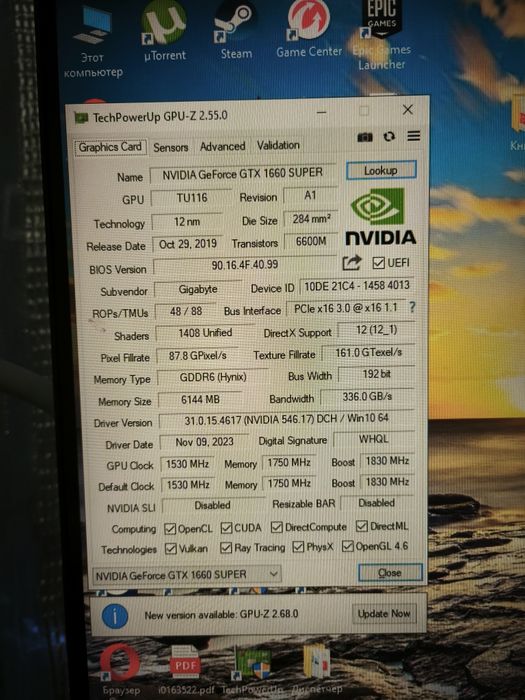Open the Этот компьютер desktop icon

tap(95, 42)
